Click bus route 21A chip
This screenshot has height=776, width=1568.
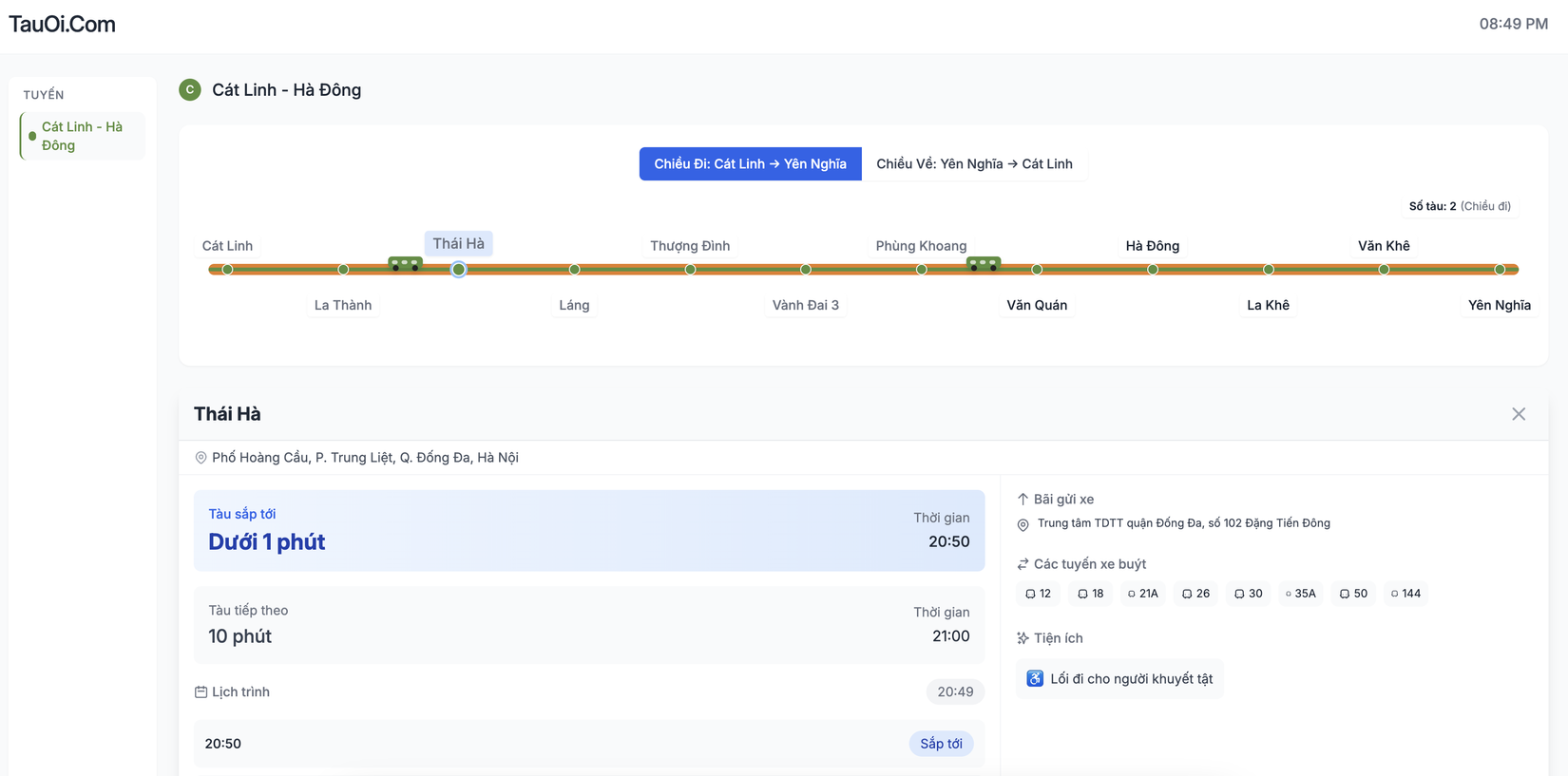click(1143, 594)
